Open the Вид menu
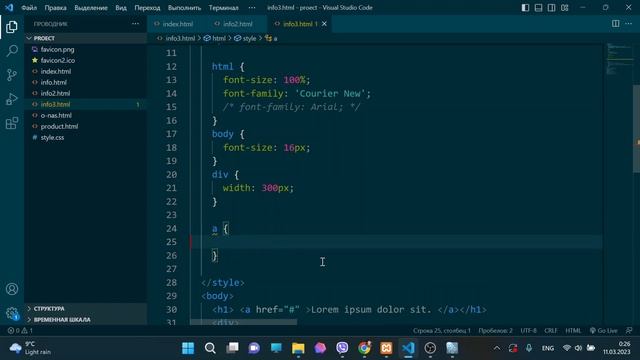The height and width of the screenshot is (360, 640). (x=121, y=7)
